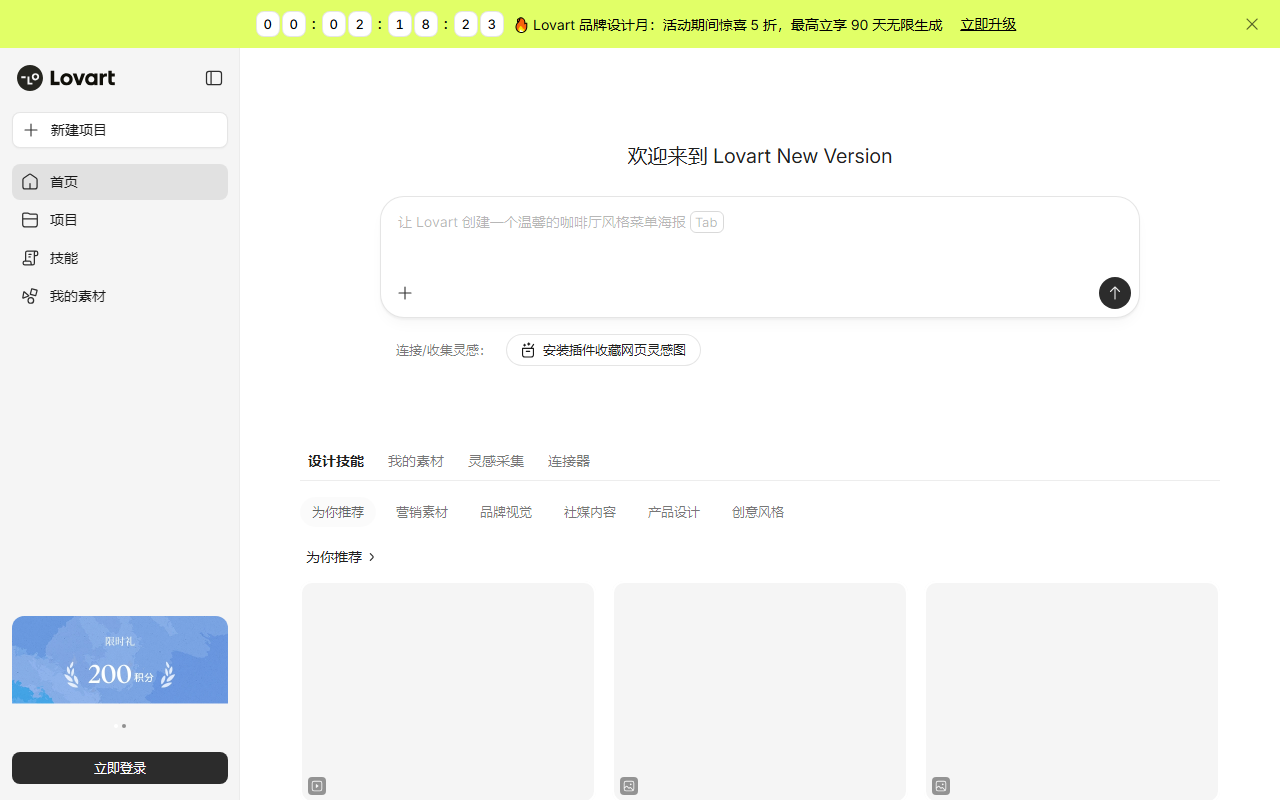
Task: Select the 社媒内容 filter
Action: coord(590,512)
